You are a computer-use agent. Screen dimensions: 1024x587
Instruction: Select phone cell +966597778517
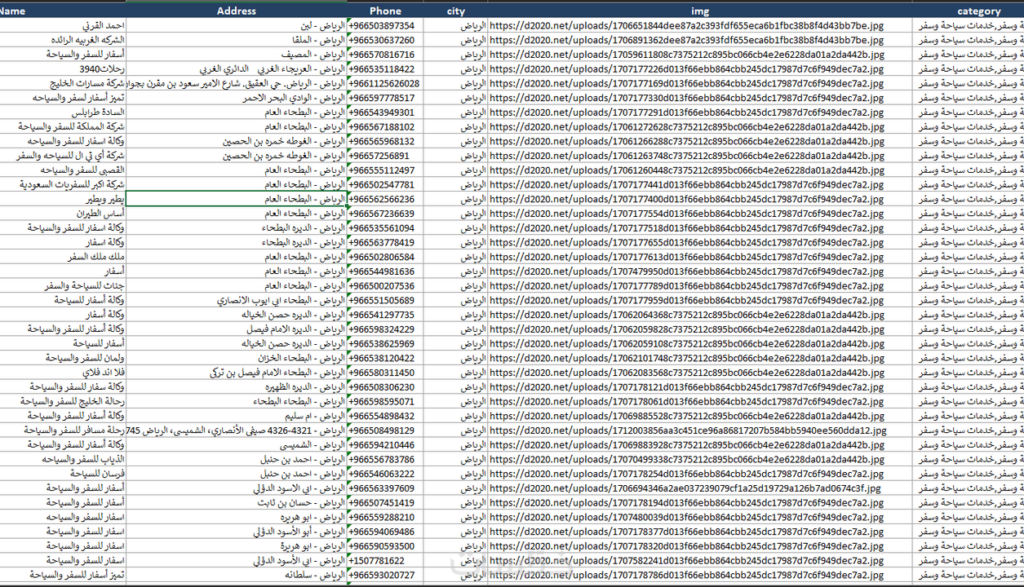tap(385, 98)
